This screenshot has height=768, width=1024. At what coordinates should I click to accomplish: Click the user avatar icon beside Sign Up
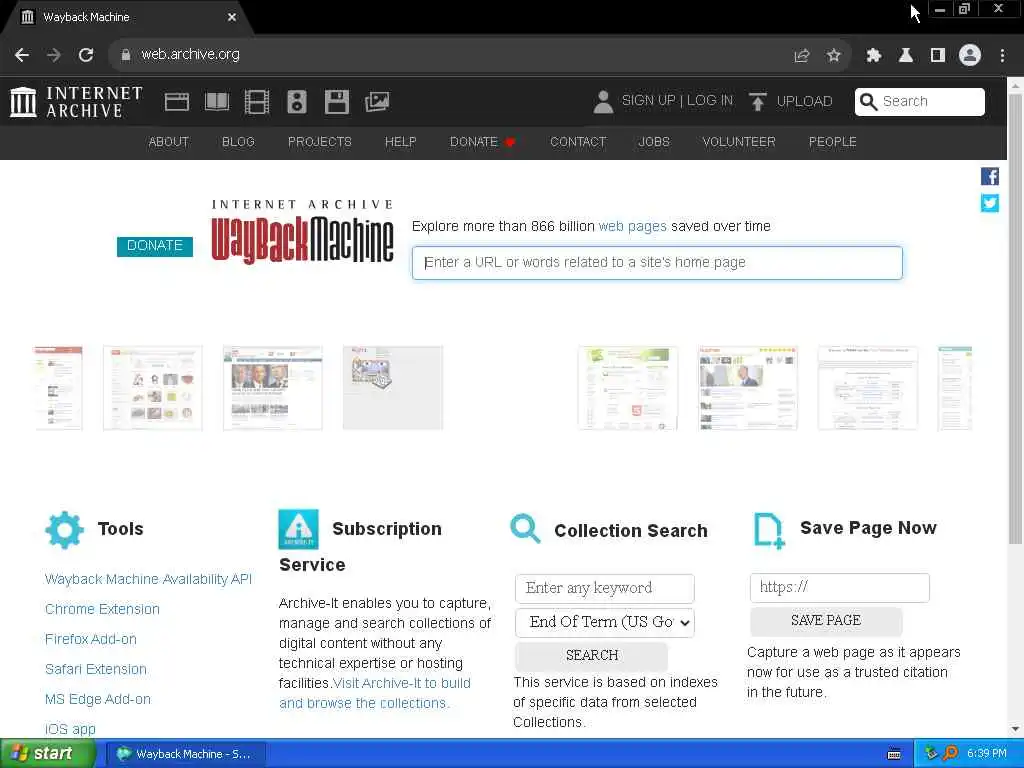point(603,102)
